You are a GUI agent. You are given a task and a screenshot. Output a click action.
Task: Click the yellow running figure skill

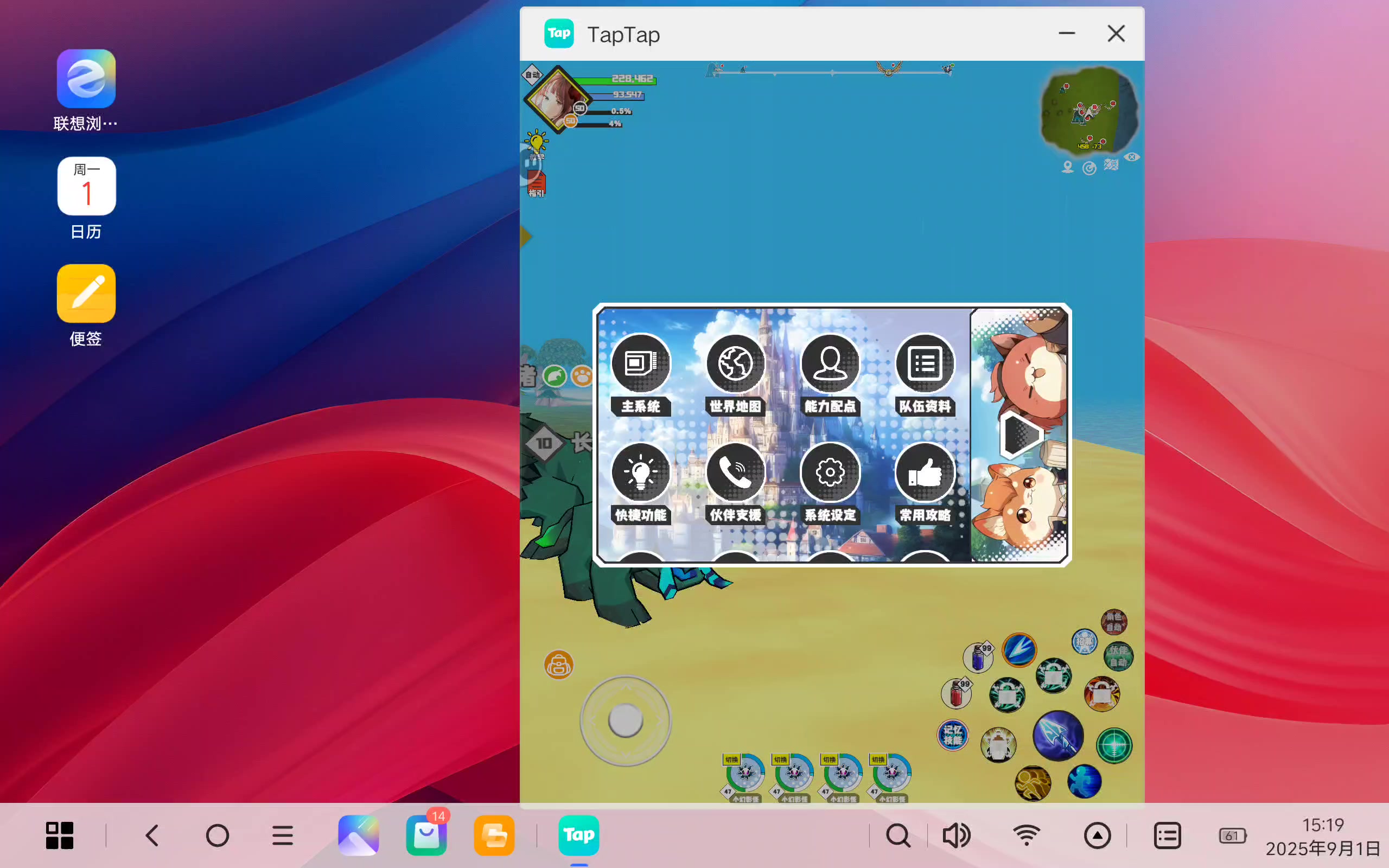tap(1033, 783)
